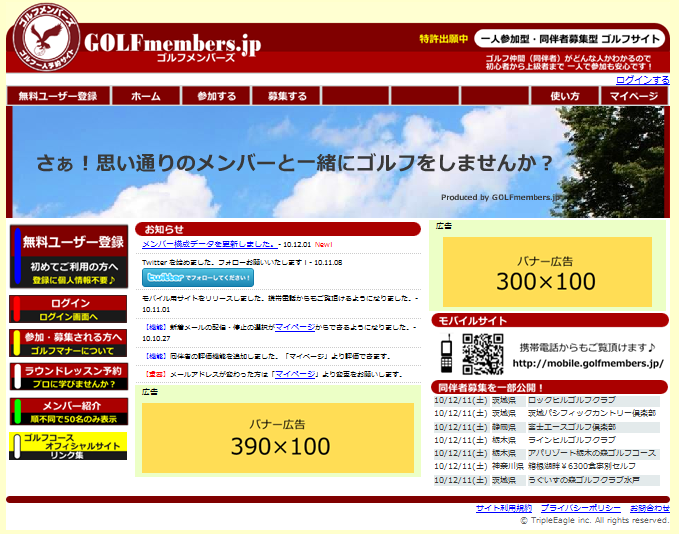Click the うぐいすの森ゴルフクラブ水戸 row
Image resolution: width=679 pixels, height=534 pixels.
[x=546, y=480]
